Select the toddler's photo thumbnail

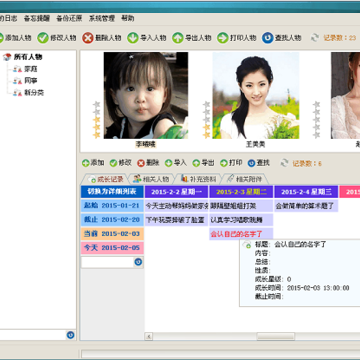[x=146, y=95]
